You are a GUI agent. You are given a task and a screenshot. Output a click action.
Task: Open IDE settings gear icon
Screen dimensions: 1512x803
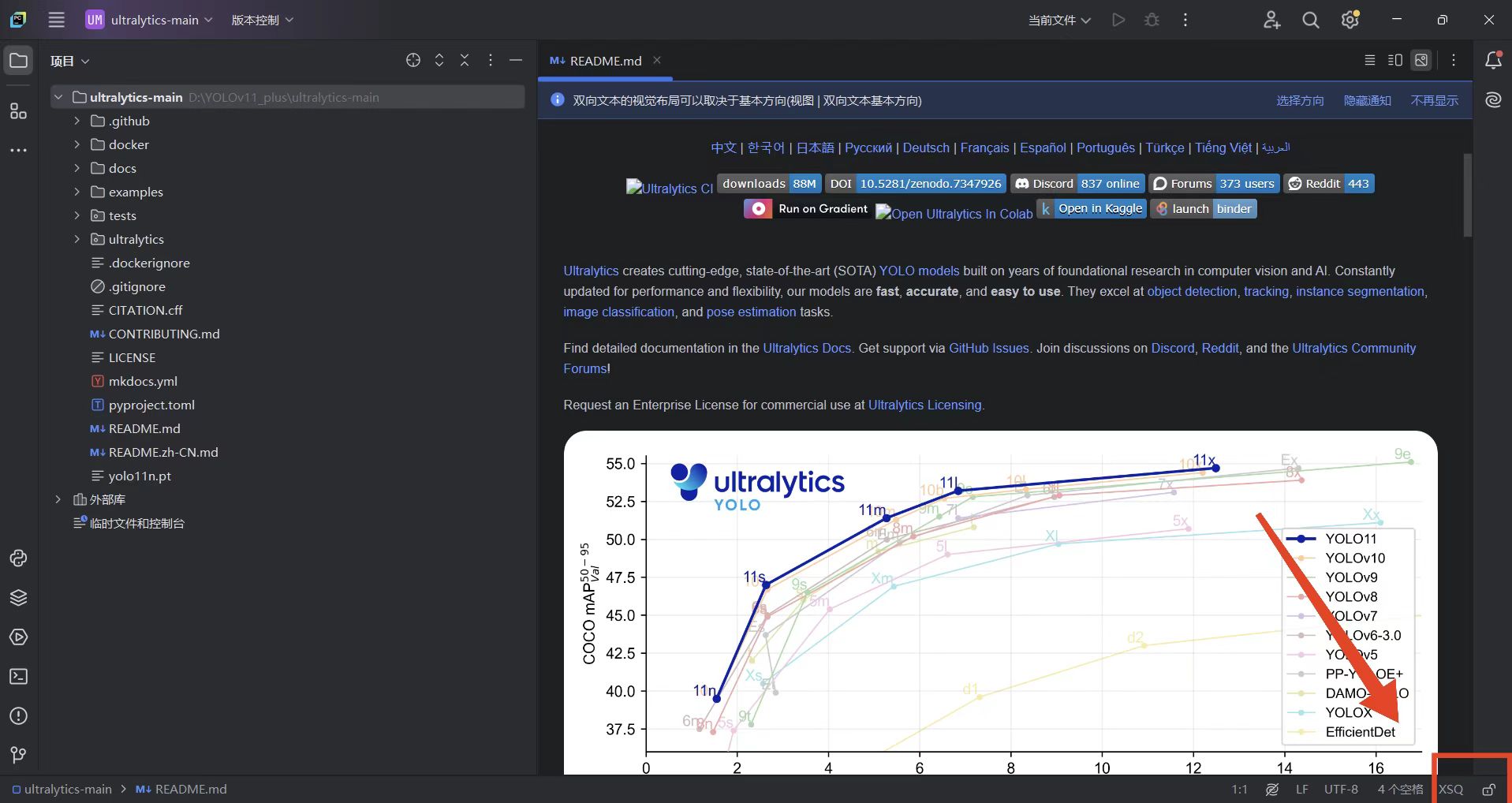pyautogui.click(x=1350, y=20)
